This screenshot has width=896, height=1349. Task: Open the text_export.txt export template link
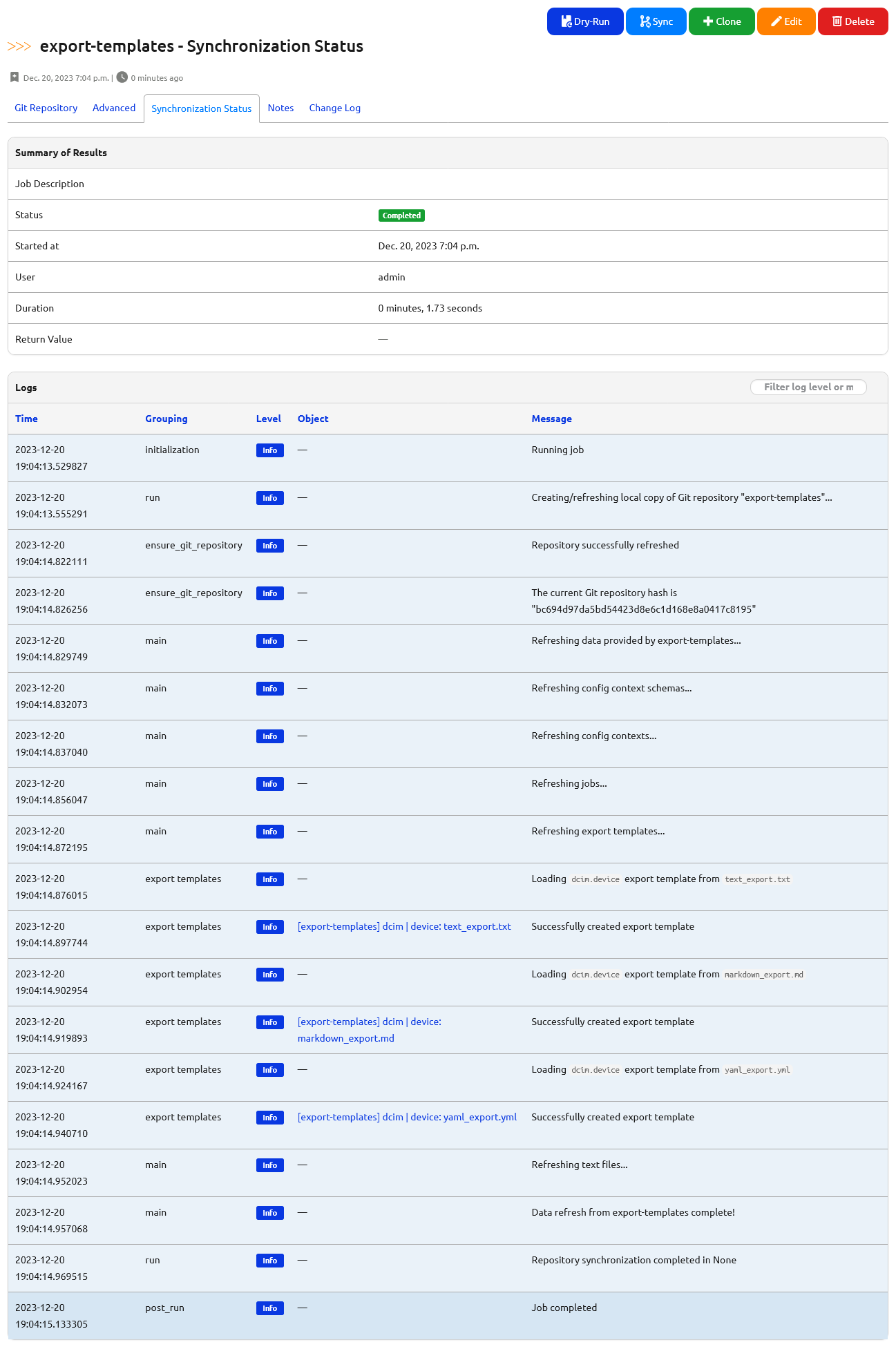(404, 926)
